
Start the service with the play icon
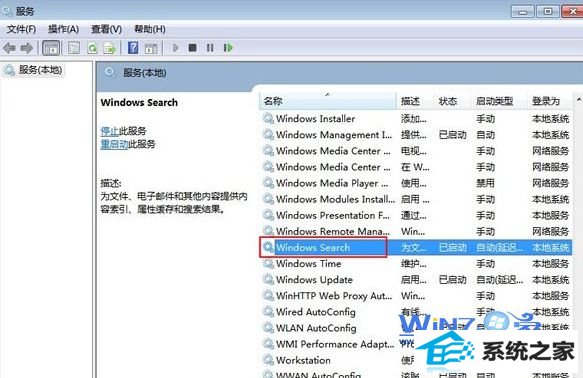click(x=175, y=48)
